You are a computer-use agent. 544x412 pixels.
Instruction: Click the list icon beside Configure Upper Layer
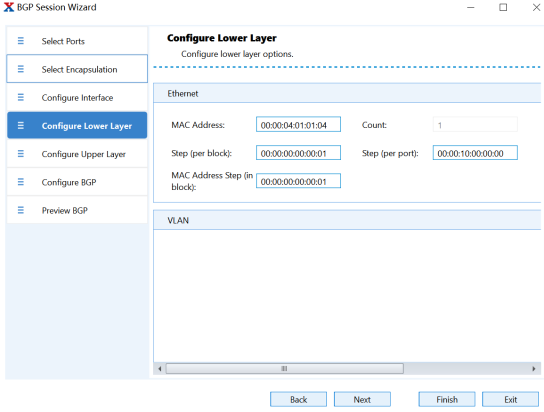tap(21, 153)
